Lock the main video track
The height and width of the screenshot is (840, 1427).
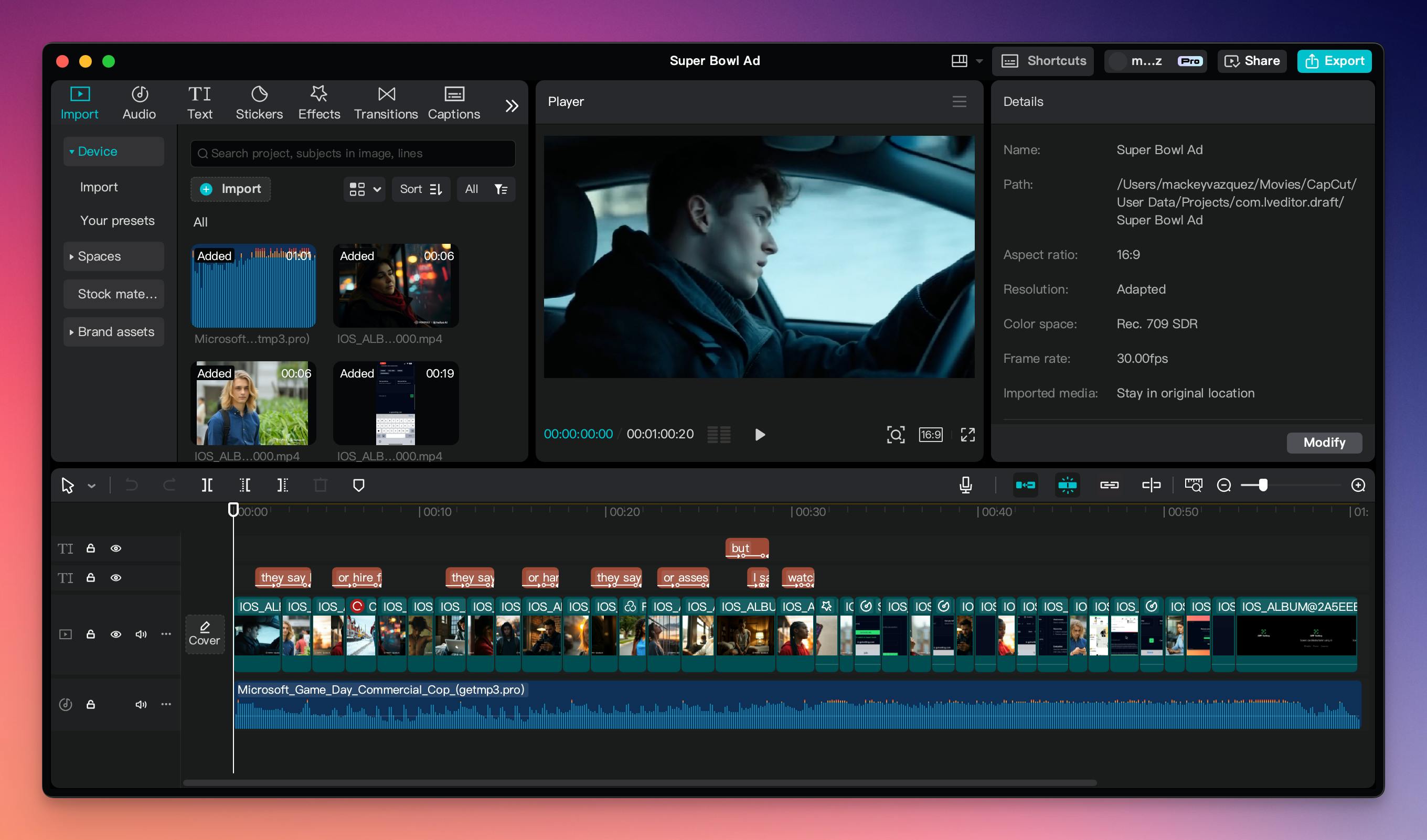91,634
